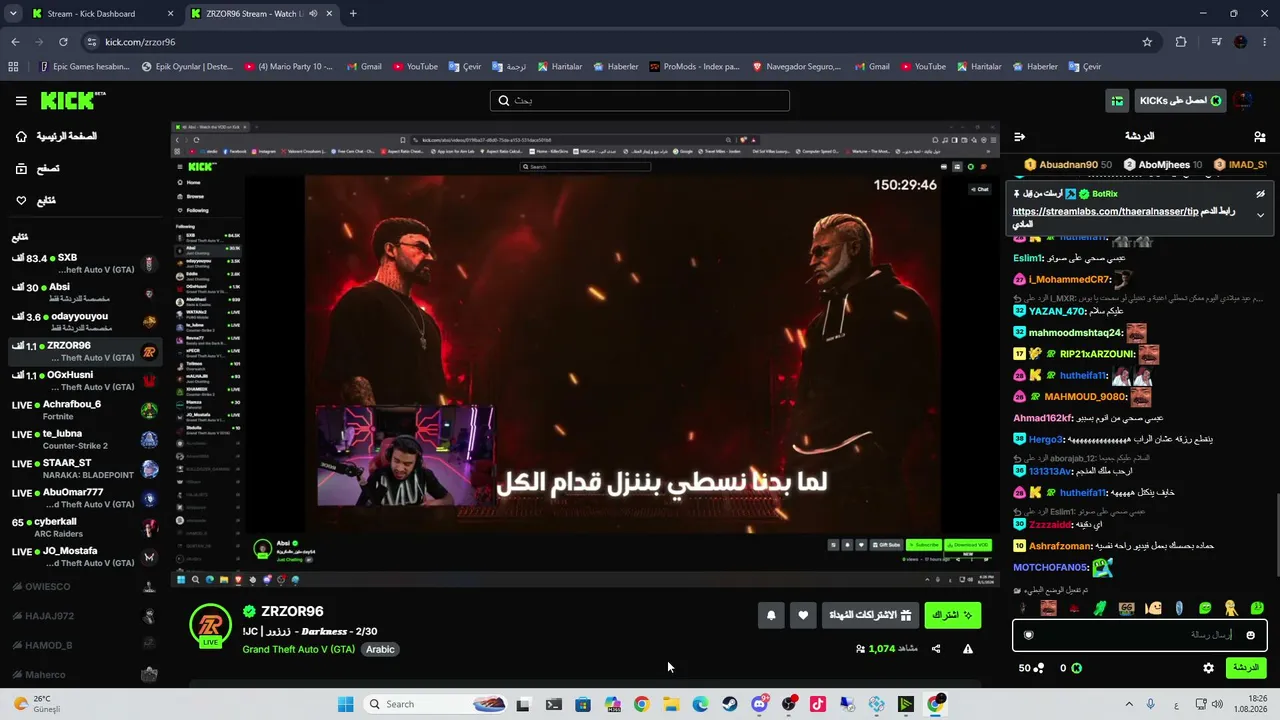Open Absi channel in followed list
Image resolution: width=1280 pixels, height=720 pixels.
pos(85,293)
